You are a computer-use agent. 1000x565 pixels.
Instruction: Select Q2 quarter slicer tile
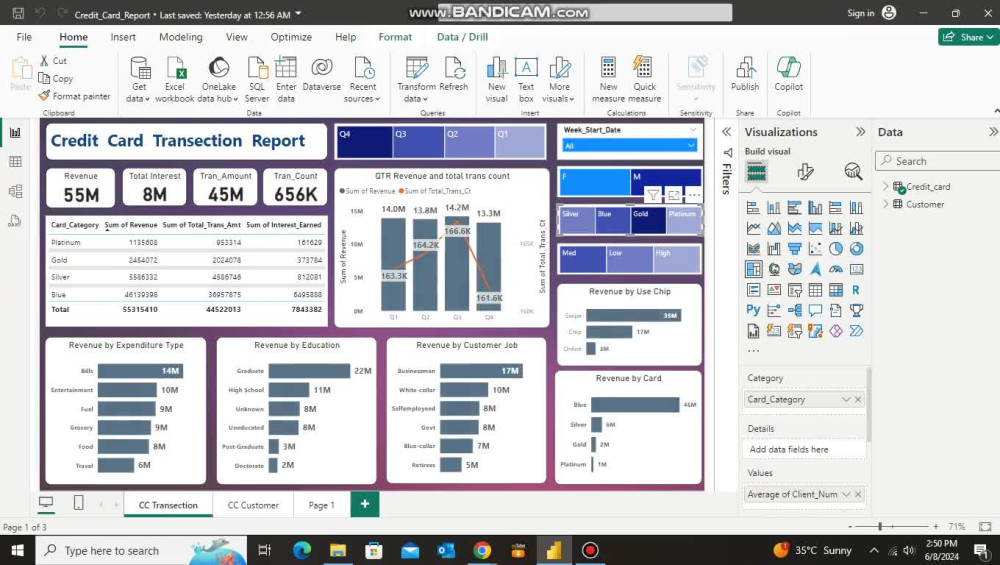469,142
